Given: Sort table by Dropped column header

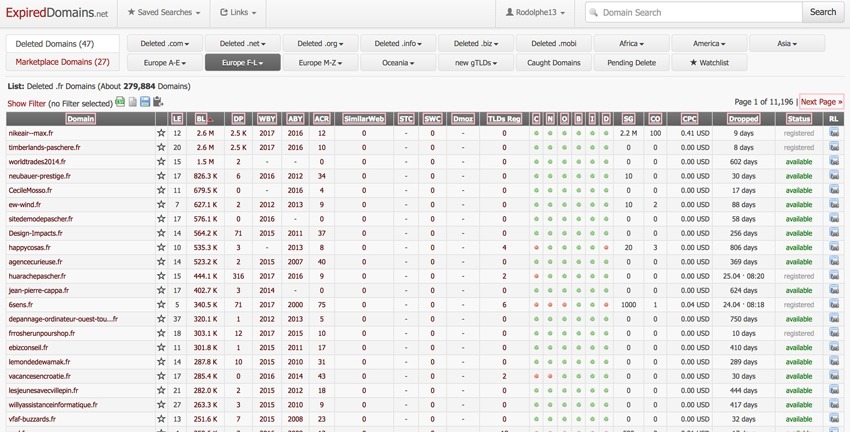Looking at the screenshot, I should [744, 119].
